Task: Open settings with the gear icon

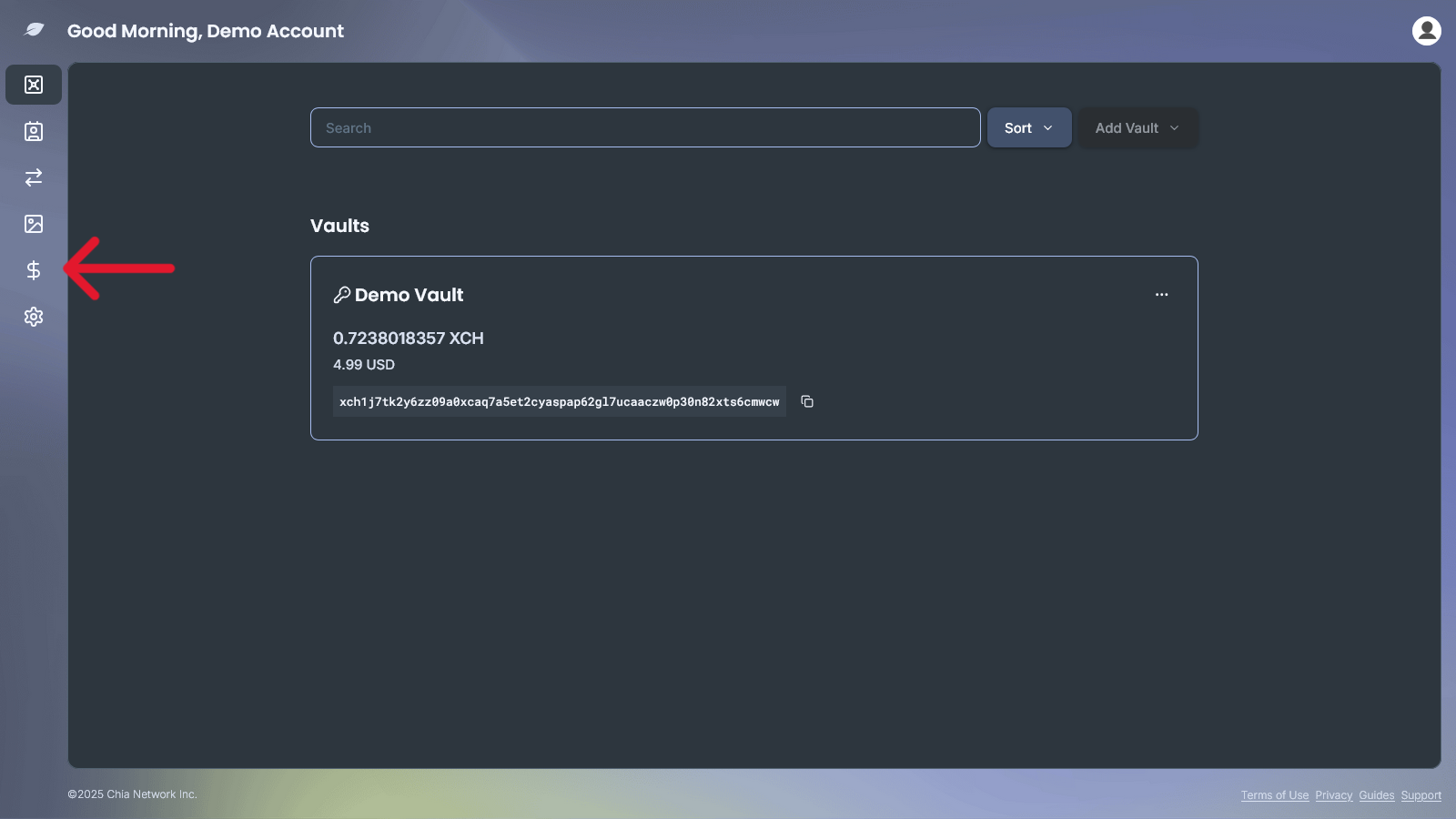Action: 34,317
